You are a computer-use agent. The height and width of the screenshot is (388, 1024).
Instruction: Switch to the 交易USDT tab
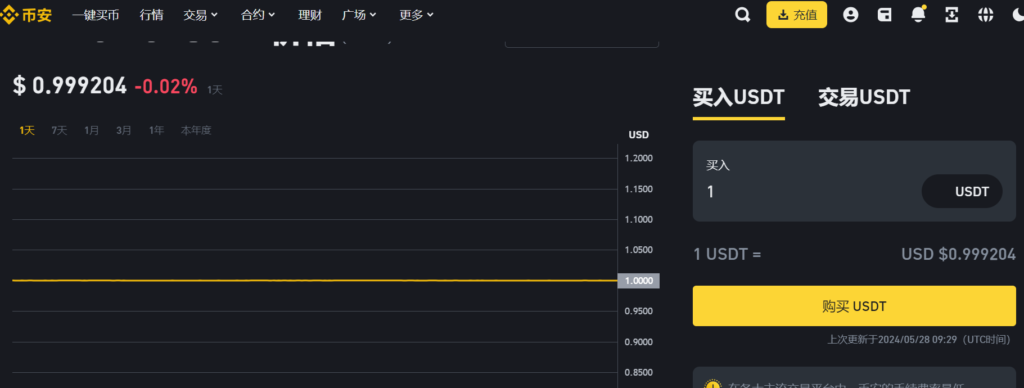tap(864, 98)
